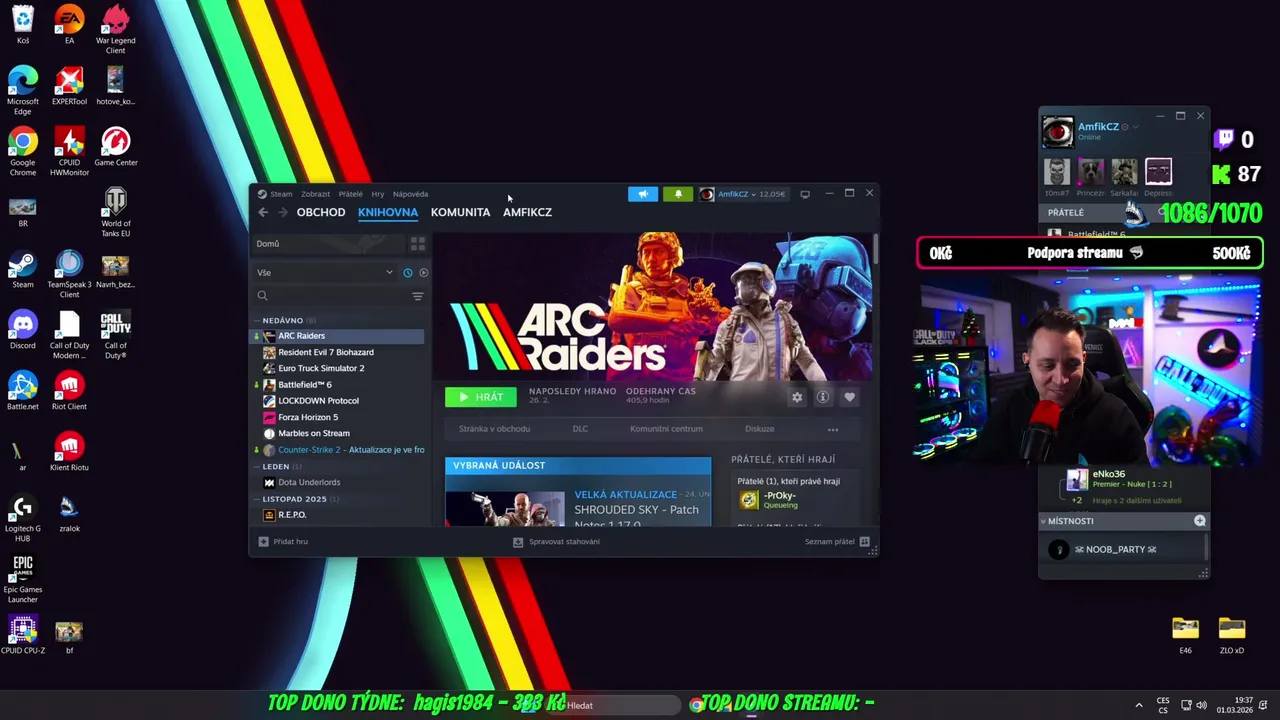This screenshot has width=1280, height=720.
Task: Open Stránka v obchodu link
Action: pyautogui.click(x=494, y=429)
